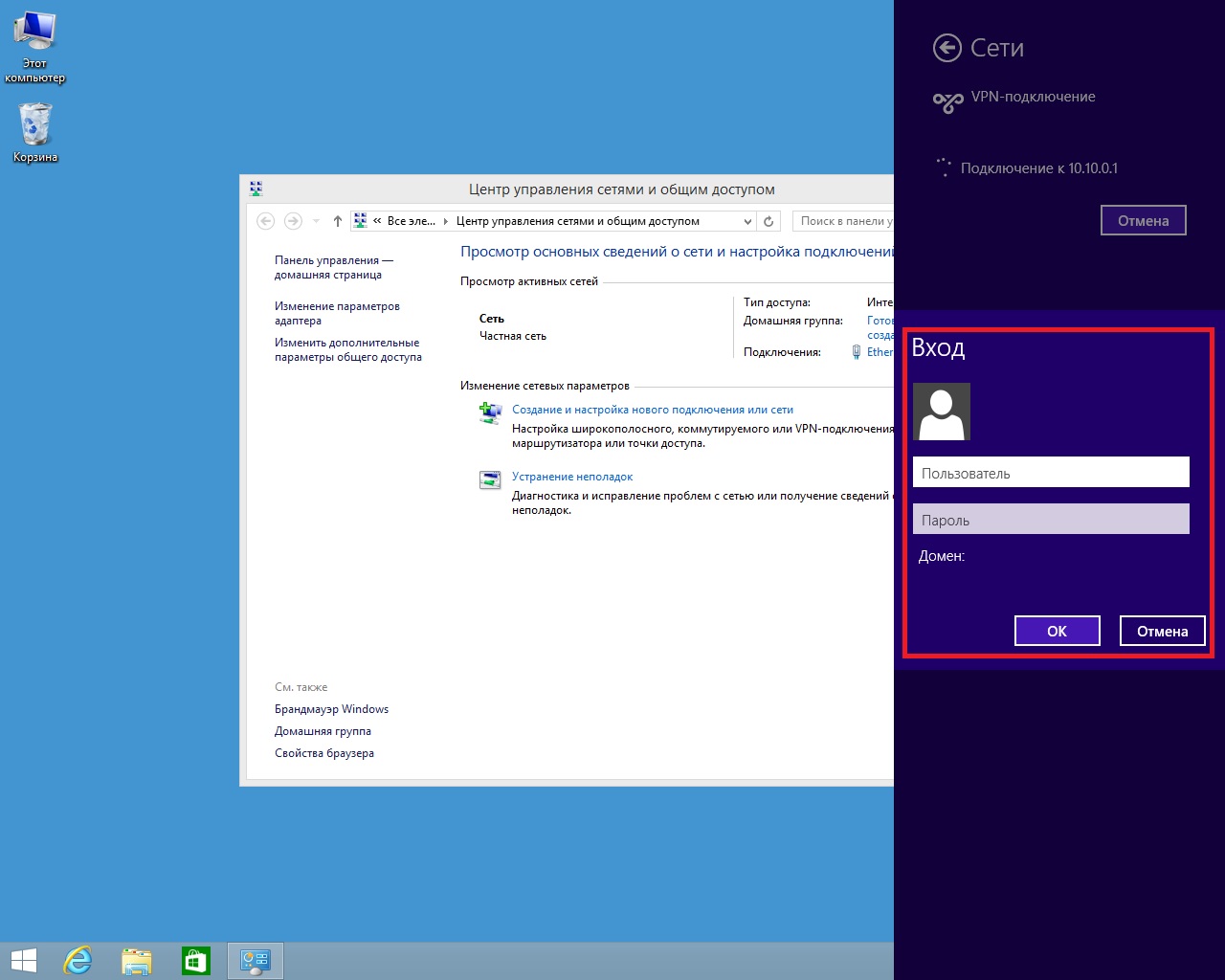Screen dimensions: 1225x980
Task: Open Свойства браузера link
Action: 324,753
